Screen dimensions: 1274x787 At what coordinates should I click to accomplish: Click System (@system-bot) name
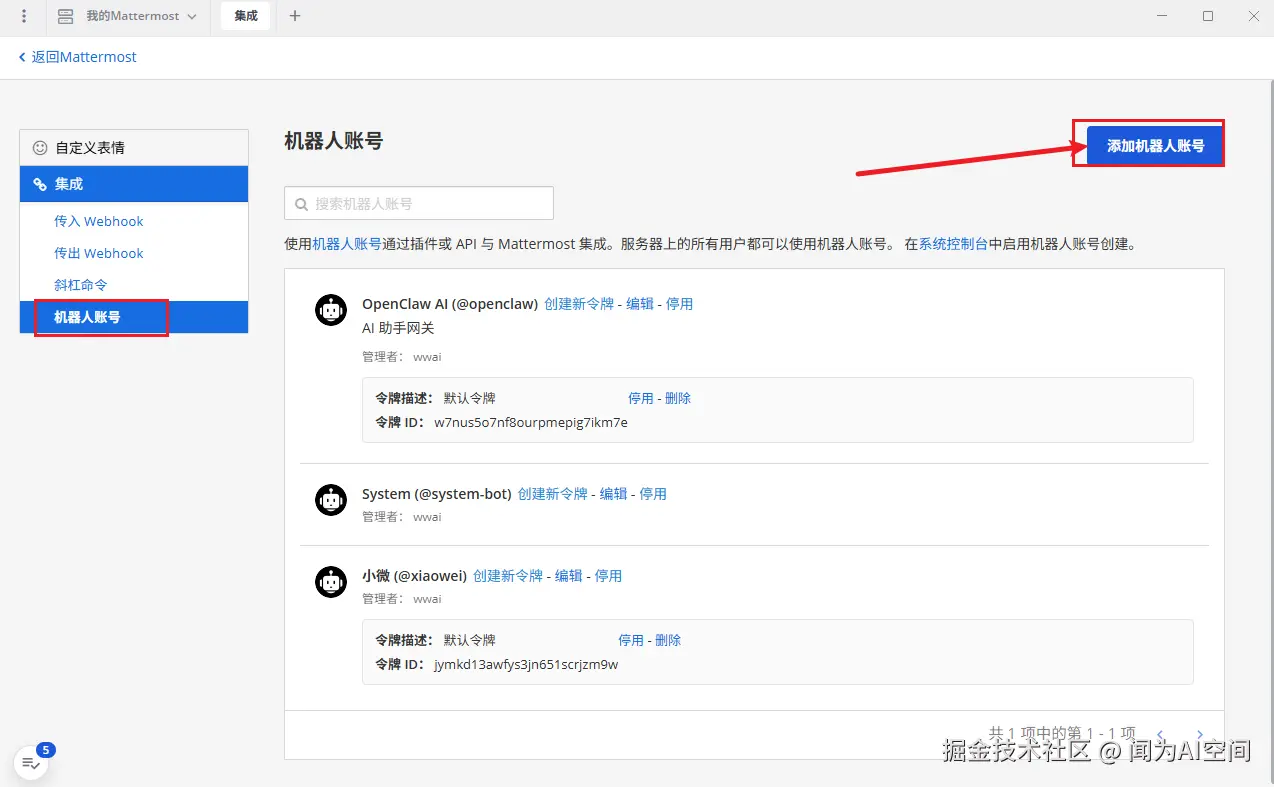click(437, 494)
